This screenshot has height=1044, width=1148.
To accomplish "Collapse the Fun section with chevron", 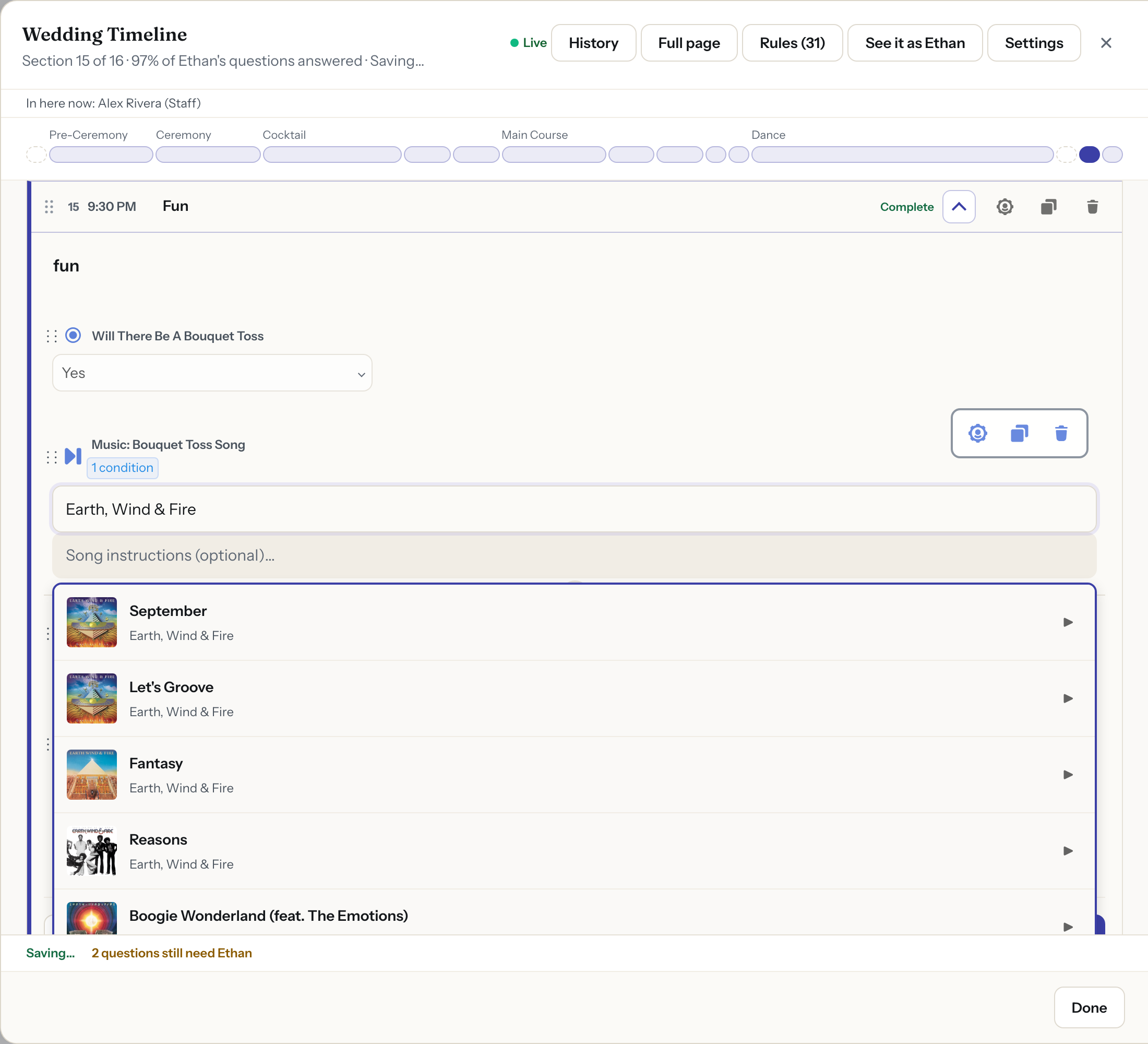I will pyautogui.click(x=959, y=207).
